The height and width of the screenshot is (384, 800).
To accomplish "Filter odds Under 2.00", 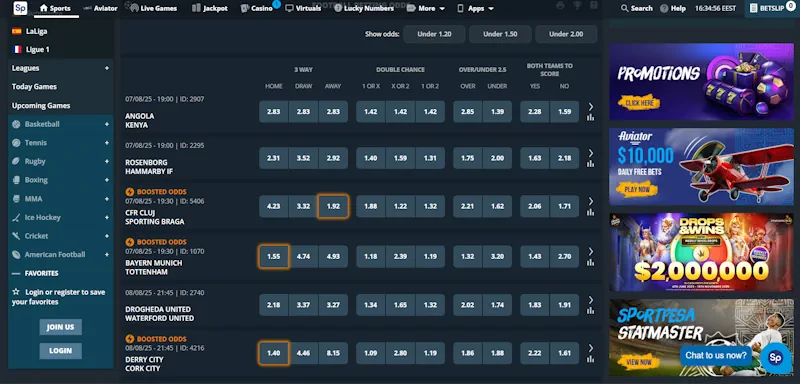I will 566,34.
